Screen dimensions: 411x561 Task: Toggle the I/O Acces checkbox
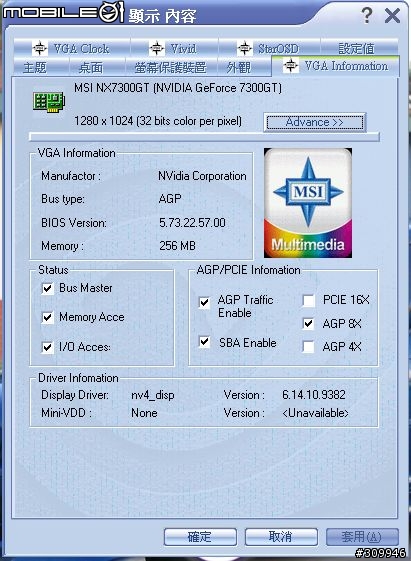coord(48,347)
